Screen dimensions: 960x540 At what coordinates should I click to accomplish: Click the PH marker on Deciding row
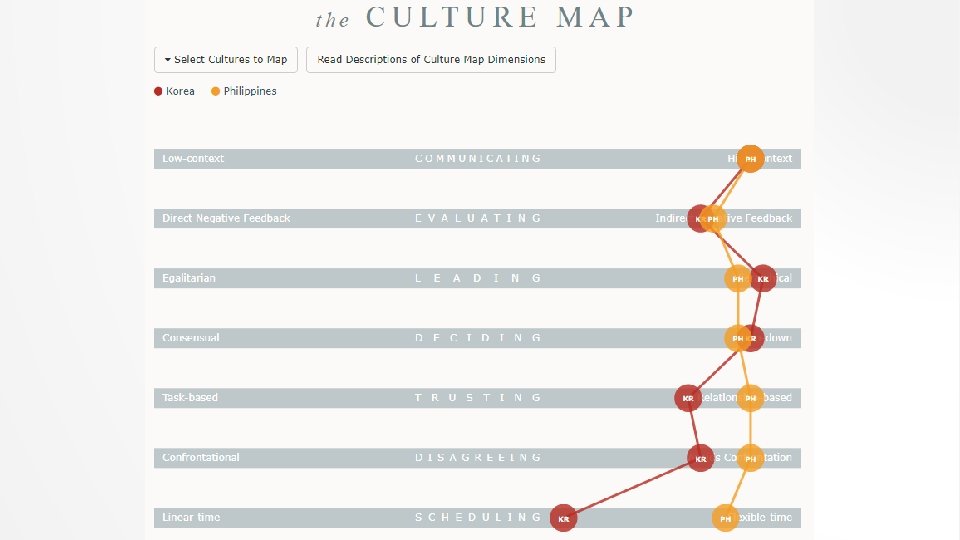pyautogui.click(x=737, y=338)
